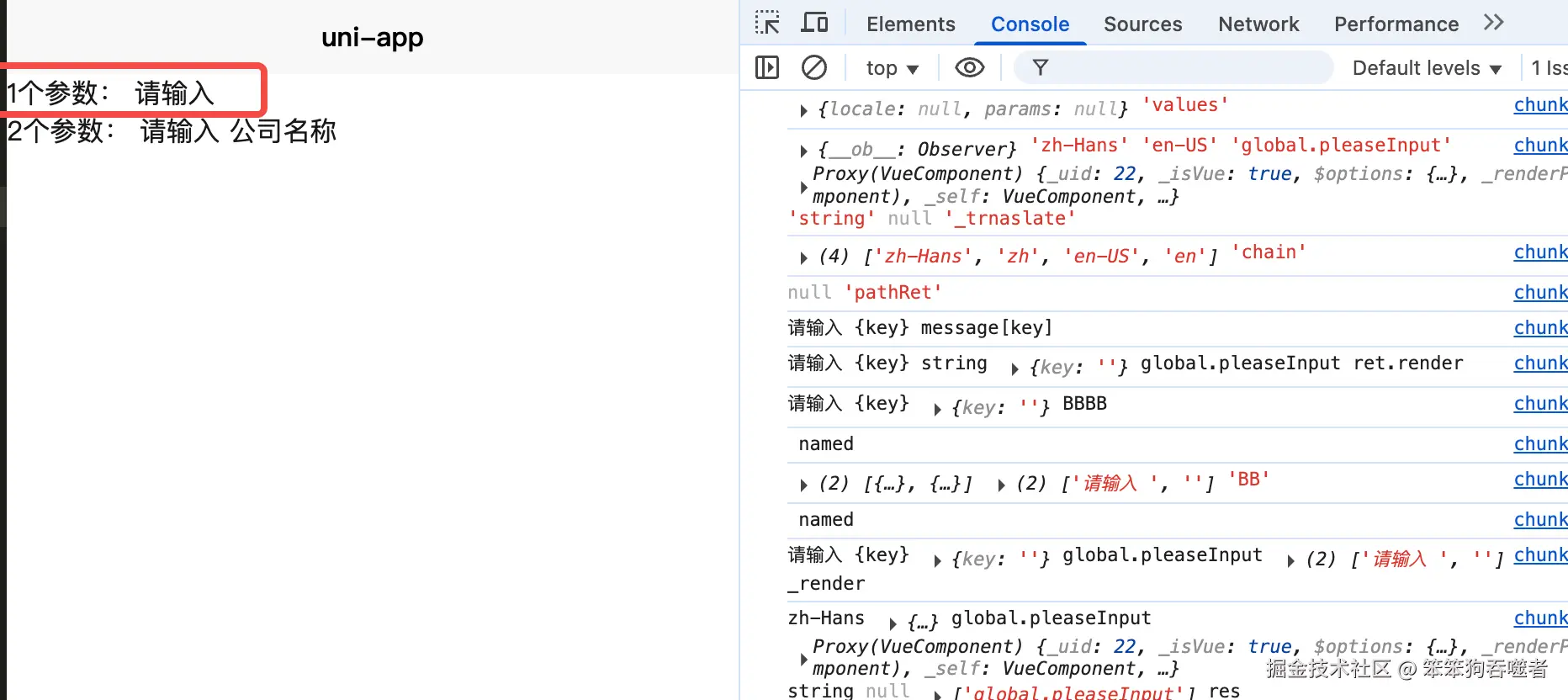This screenshot has height=700, width=1568.
Task: Click the 'global.pleaseInput' red string
Action: tap(1341, 146)
